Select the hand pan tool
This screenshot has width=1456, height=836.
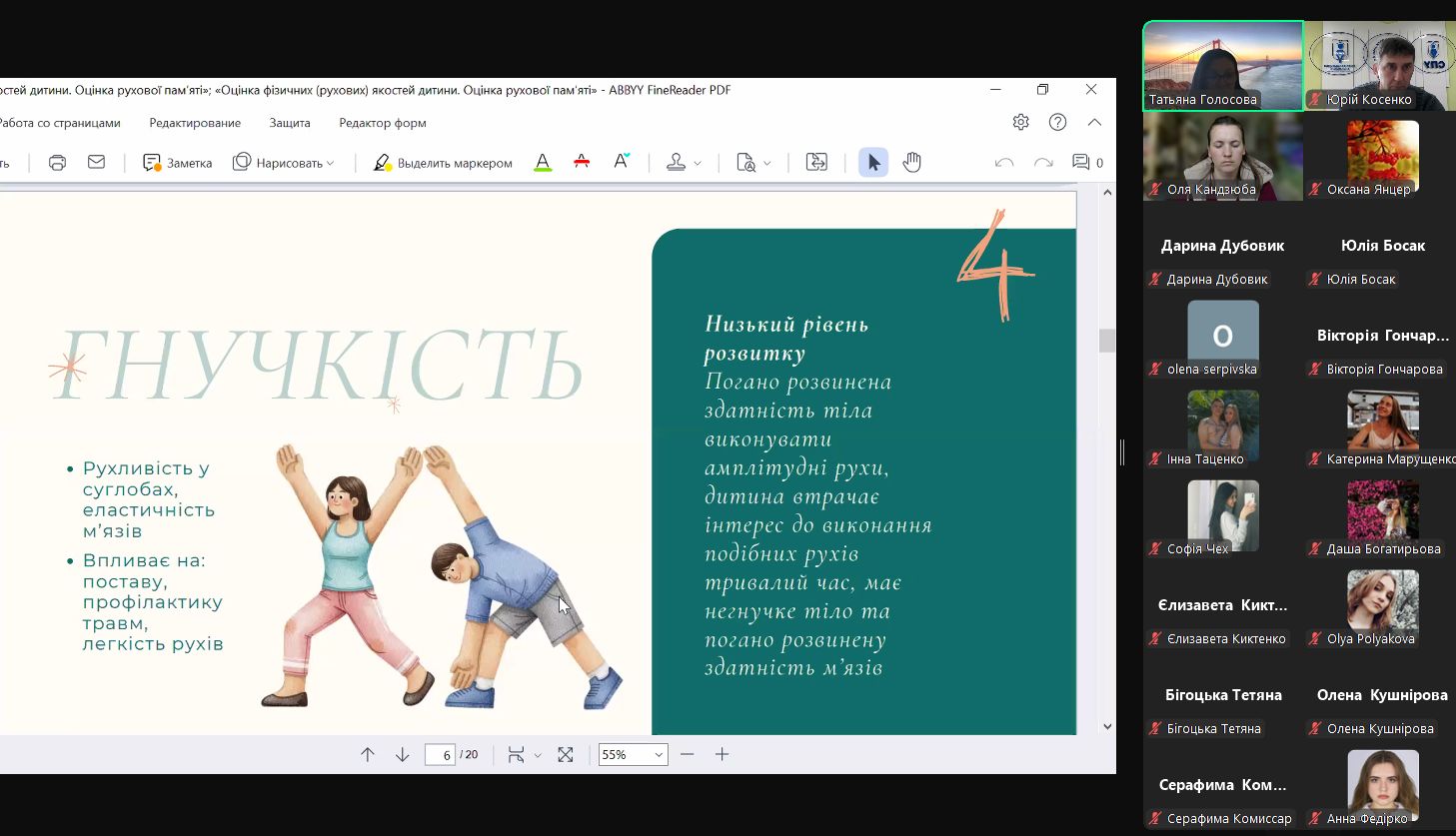coord(911,162)
